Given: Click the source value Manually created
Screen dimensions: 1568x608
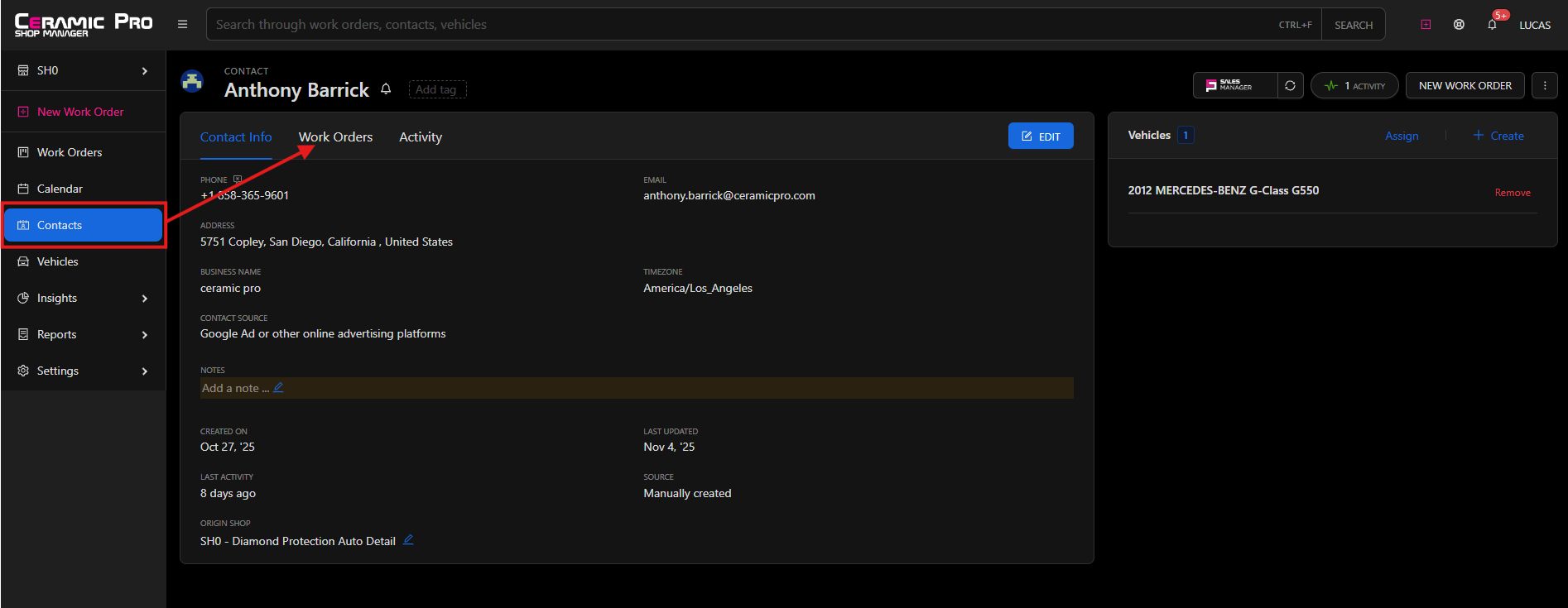Looking at the screenshot, I should (x=687, y=493).
